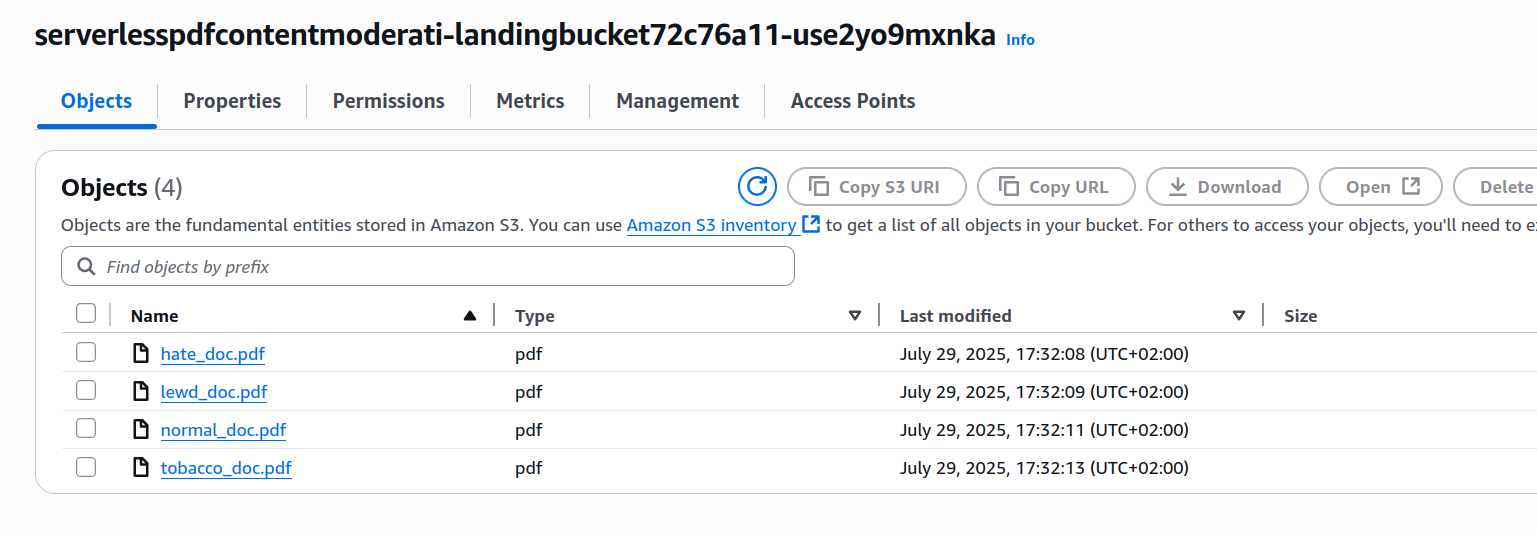Click the Size column header
1537x535 pixels.
[x=1300, y=316]
